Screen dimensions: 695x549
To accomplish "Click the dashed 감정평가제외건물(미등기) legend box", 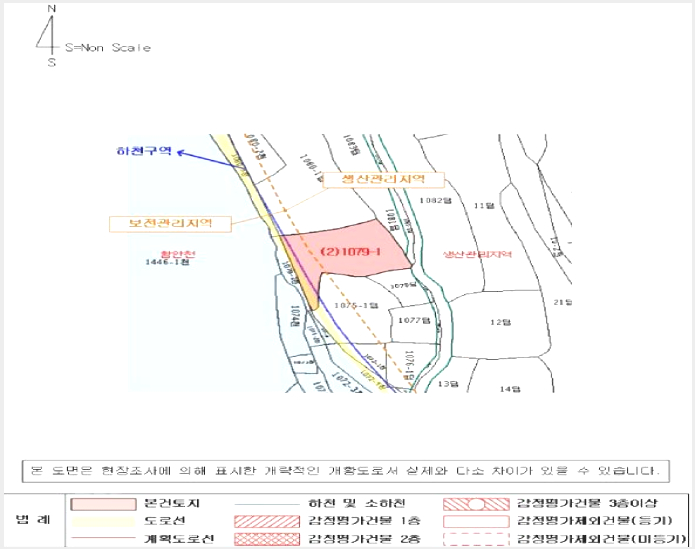I will click(476, 538).
